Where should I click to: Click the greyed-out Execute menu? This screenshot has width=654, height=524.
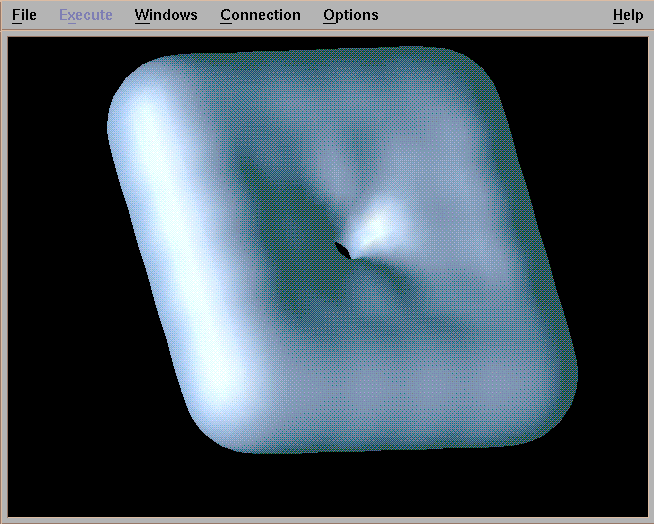point(85,15)
